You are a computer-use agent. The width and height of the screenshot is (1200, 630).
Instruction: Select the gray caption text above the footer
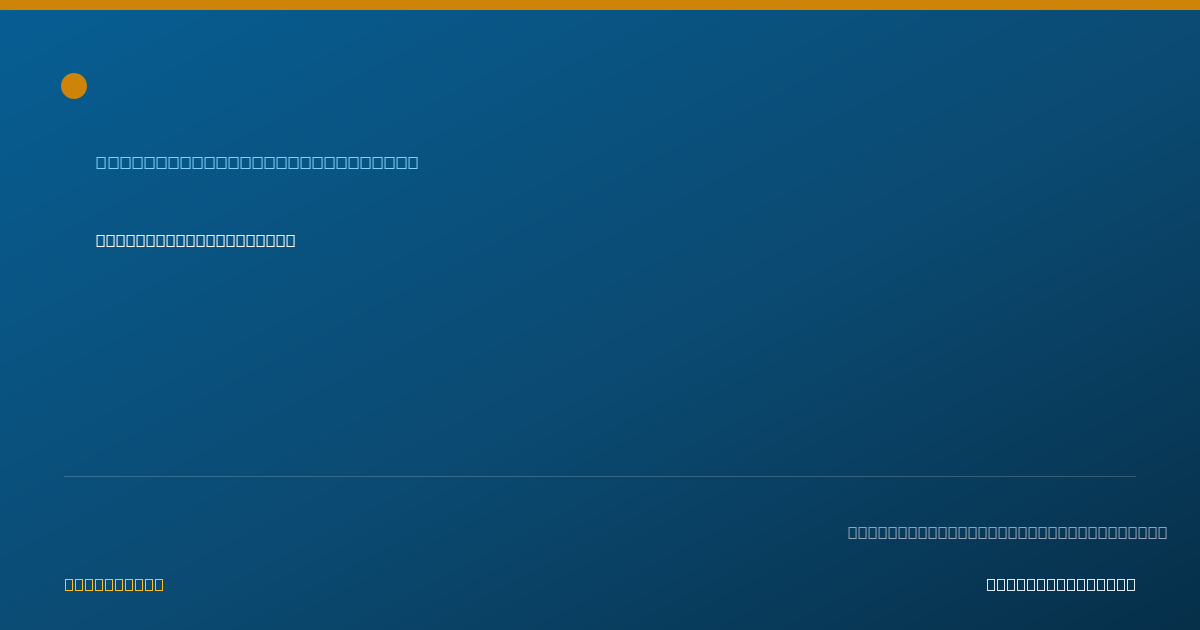pyautogui.click(x=1007, y=532)
